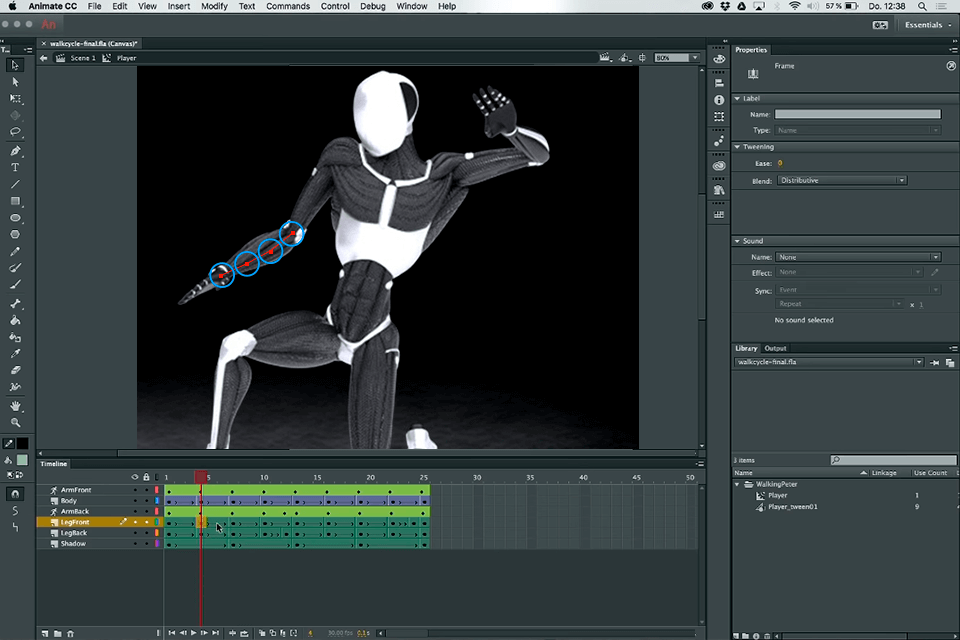Open the Modify menu
This screenshot has height=640, width=960.
(214, 6)
